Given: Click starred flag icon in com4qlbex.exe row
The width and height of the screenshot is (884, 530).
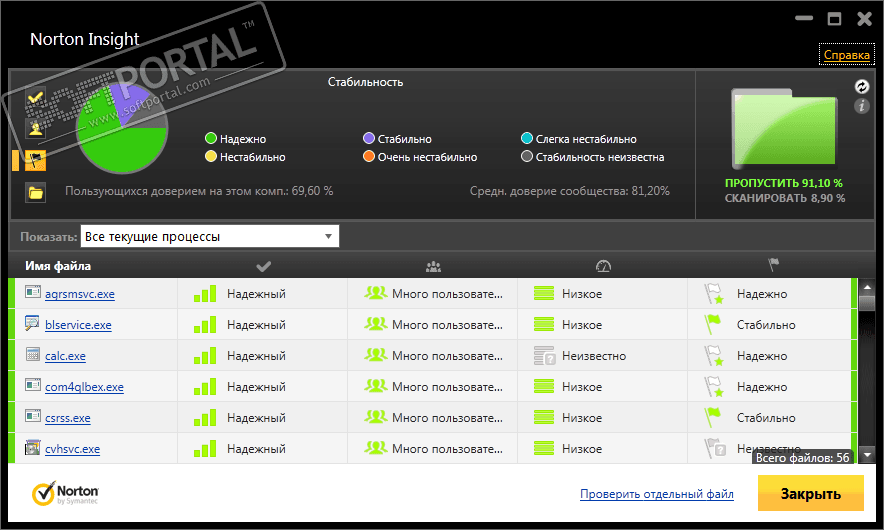Looking at the screenshot, I should pos(714,387).
